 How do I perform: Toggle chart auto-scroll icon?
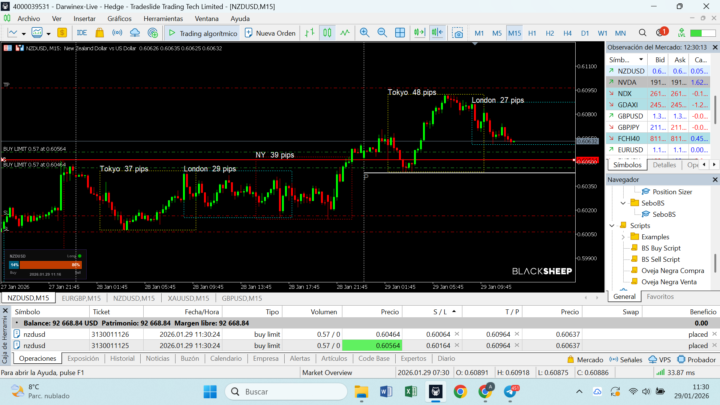click(419, 33)
